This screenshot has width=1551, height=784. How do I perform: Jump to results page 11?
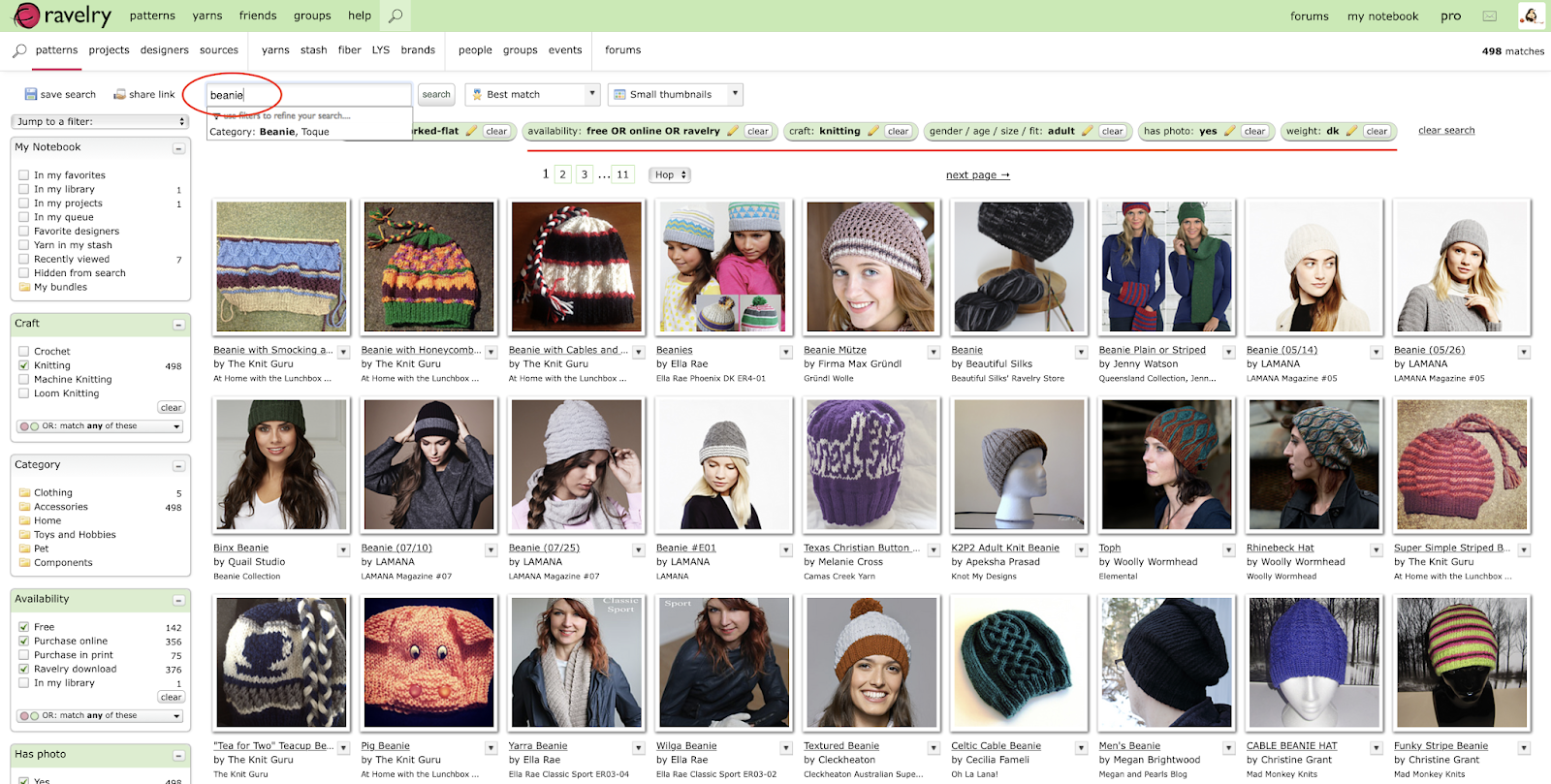(622, 175)
